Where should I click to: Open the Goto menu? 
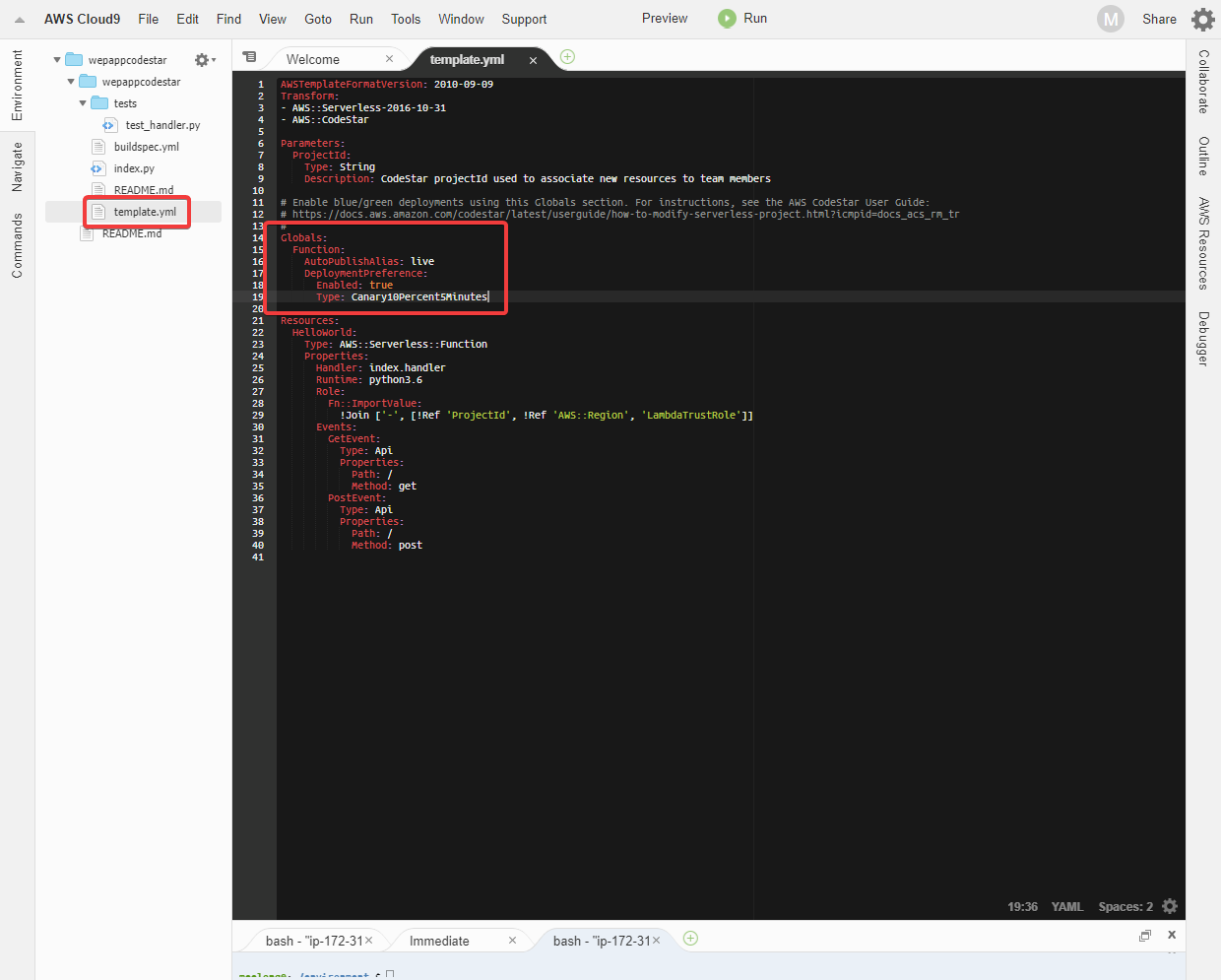point(318,19)
